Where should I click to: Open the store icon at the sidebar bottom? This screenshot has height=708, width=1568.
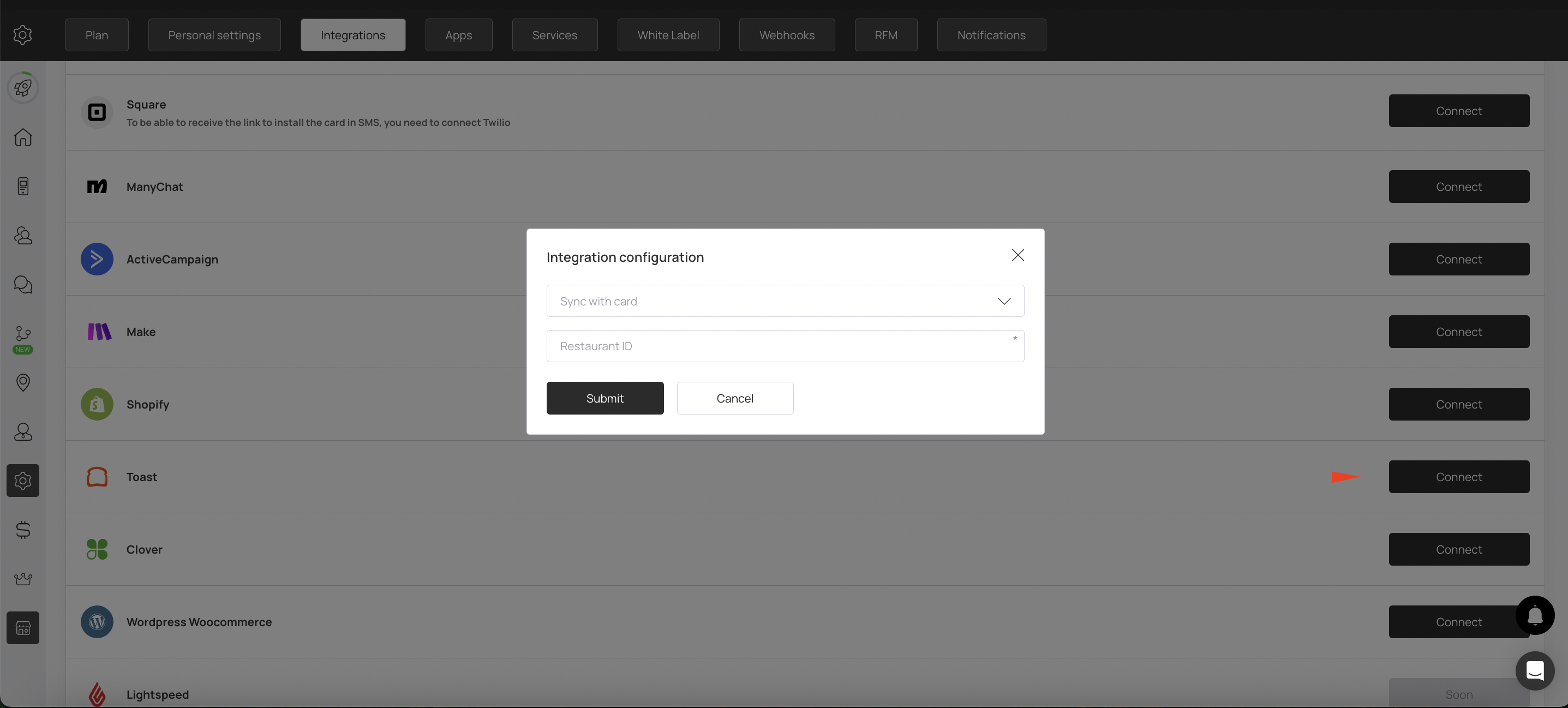(23, 628)
